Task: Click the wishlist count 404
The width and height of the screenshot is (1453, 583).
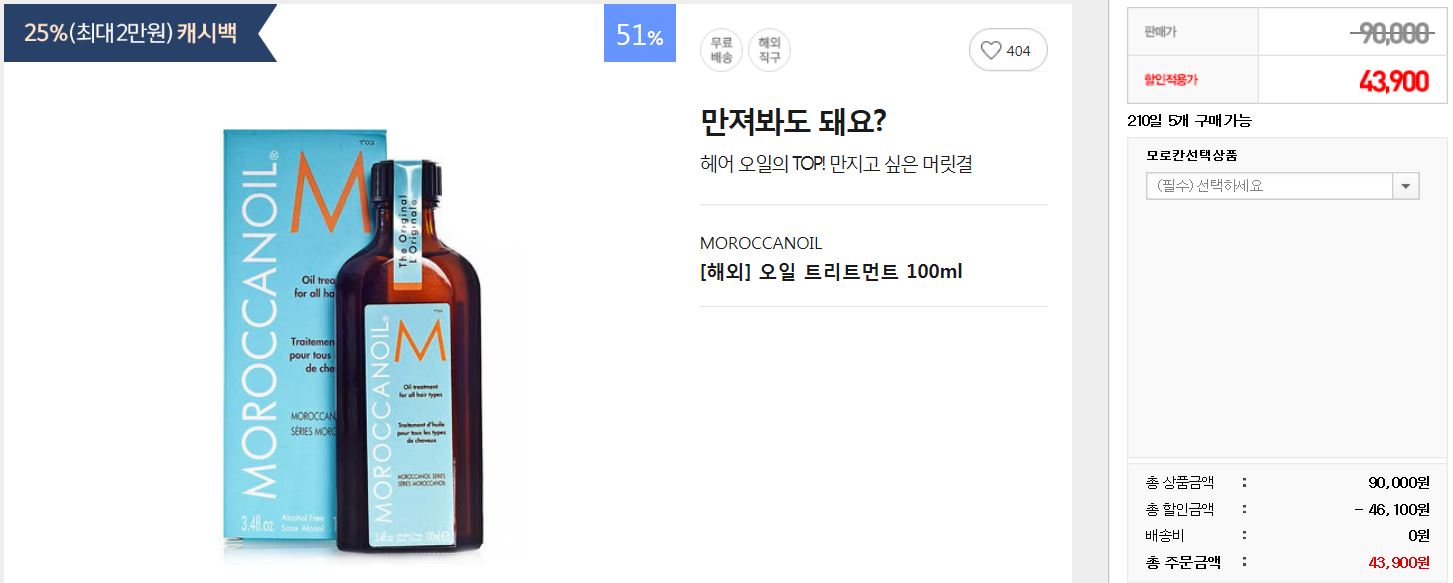Action: click(1018, 51)
